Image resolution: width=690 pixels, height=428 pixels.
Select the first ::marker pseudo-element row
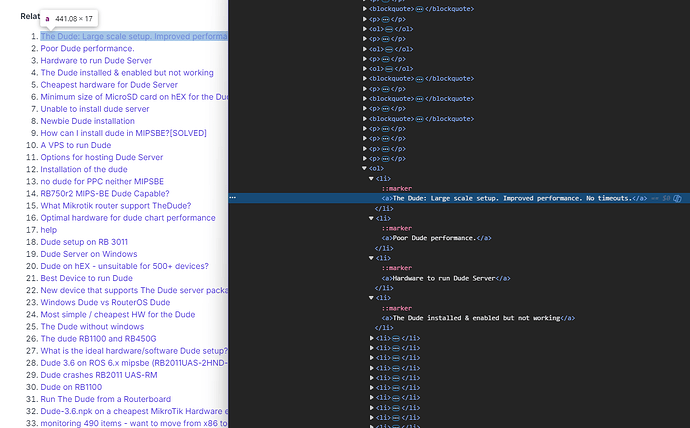pos(396,188)
